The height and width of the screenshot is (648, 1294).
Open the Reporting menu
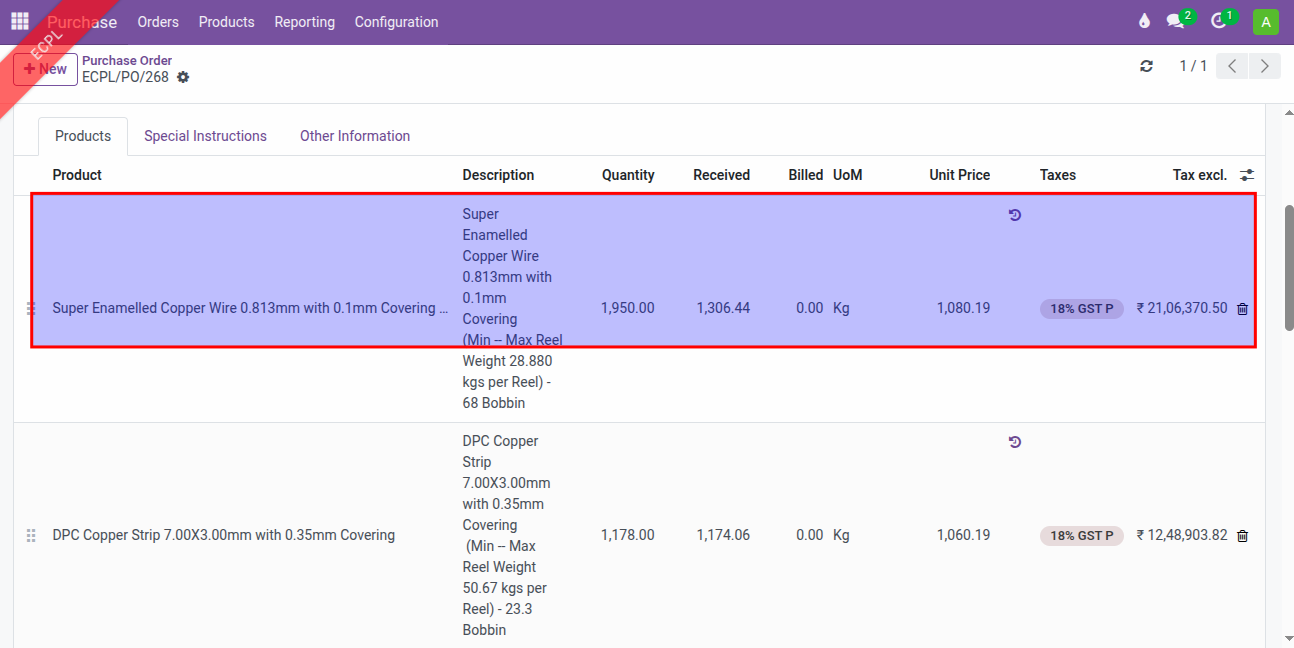(304, 22)
